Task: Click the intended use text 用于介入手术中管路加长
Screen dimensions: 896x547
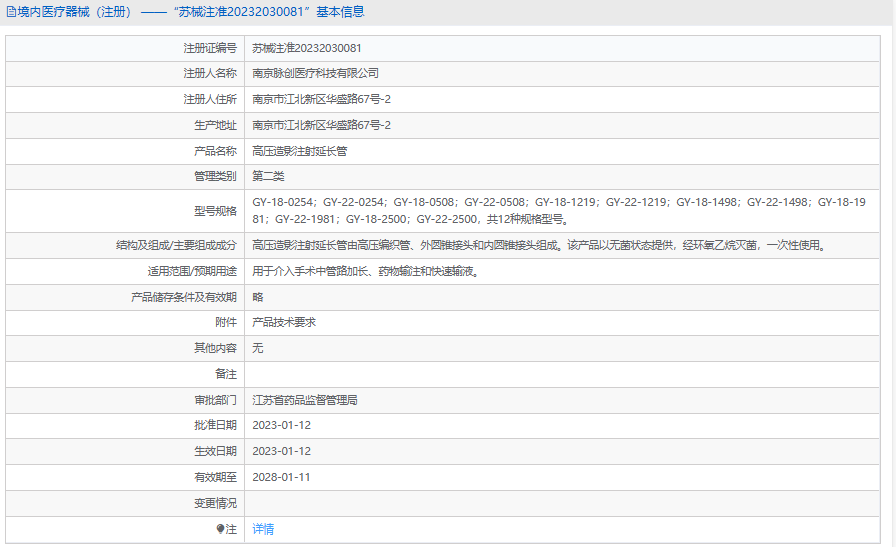Action: coord(366,271)
